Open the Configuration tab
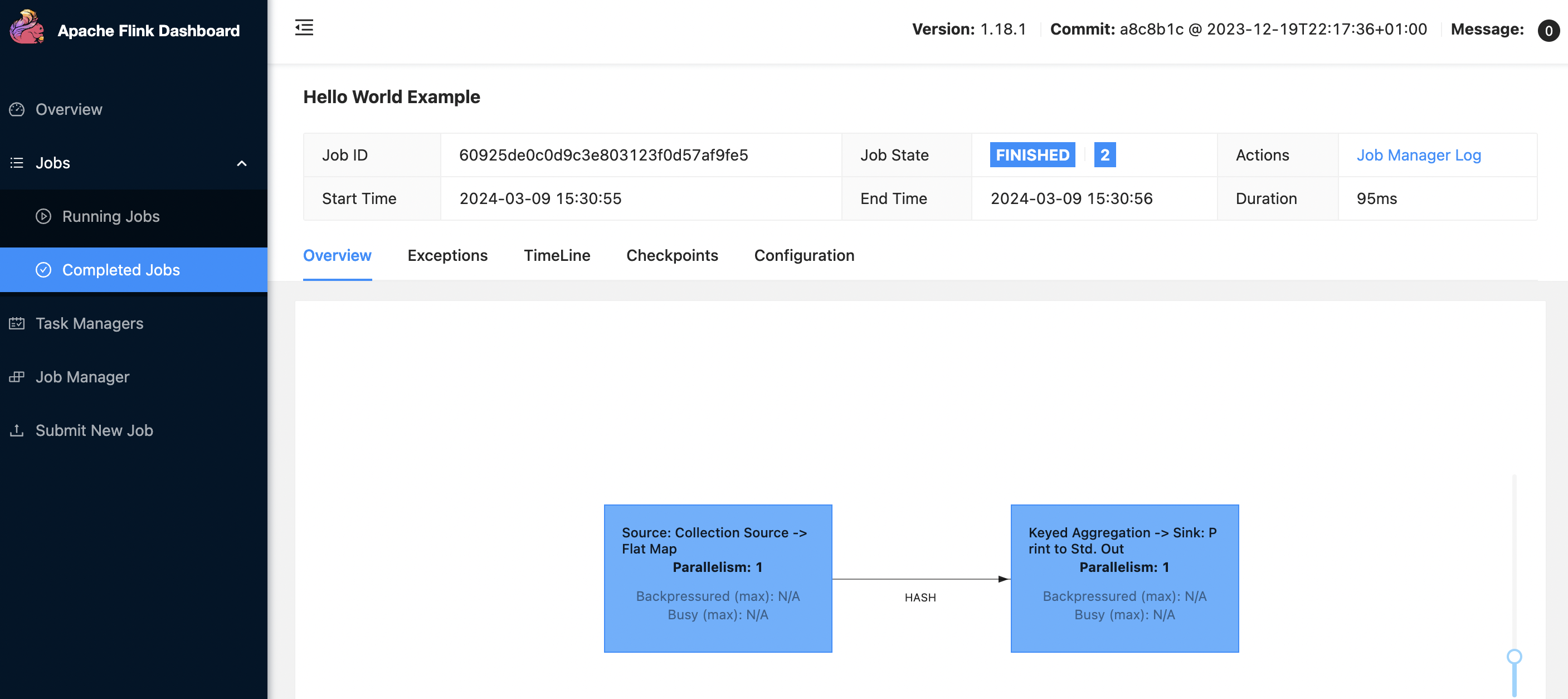Screen dimensions: 1568x699 pos(804,256)
